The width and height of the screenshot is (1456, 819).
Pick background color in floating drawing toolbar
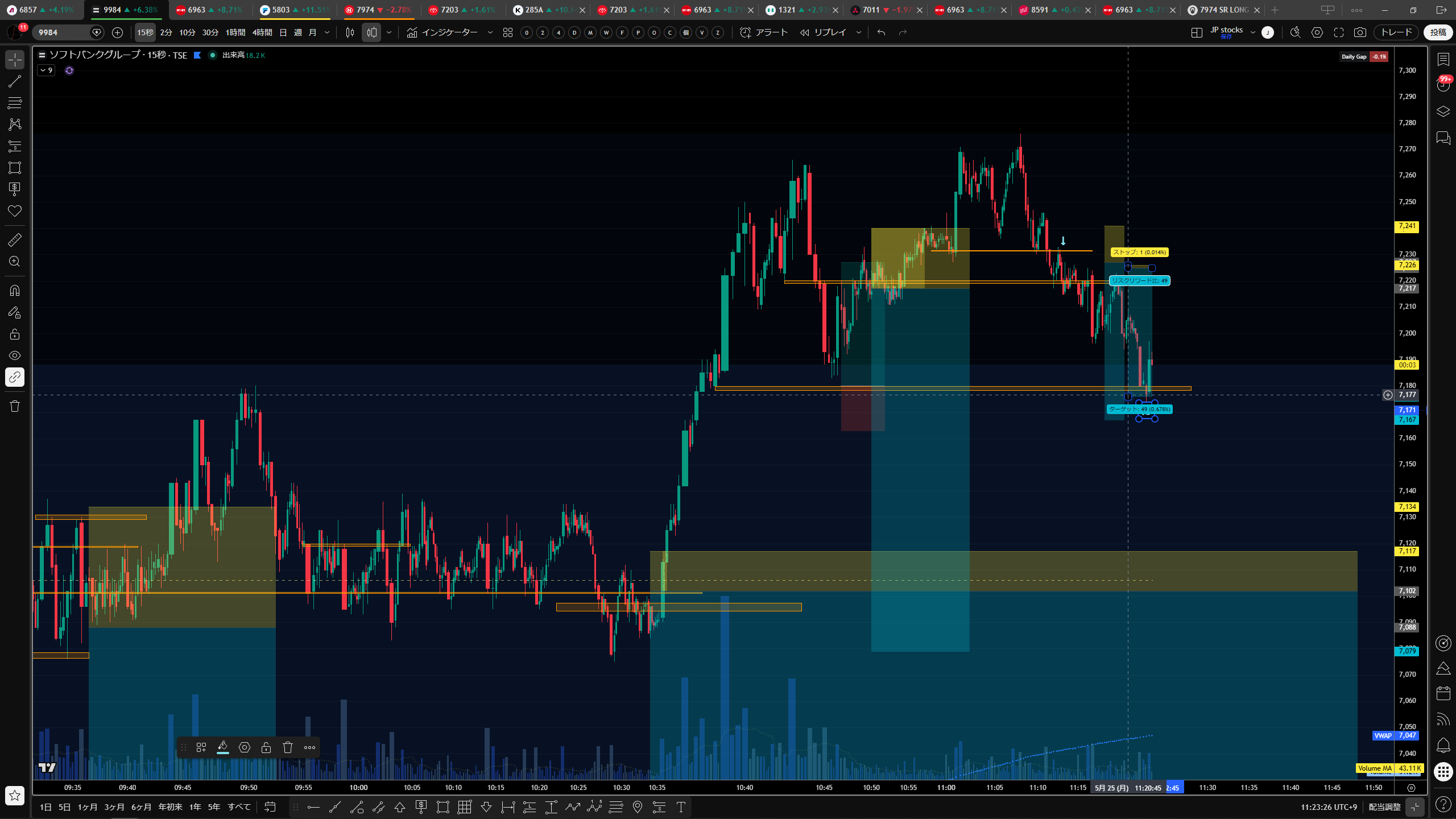click(x=223, y=747)
